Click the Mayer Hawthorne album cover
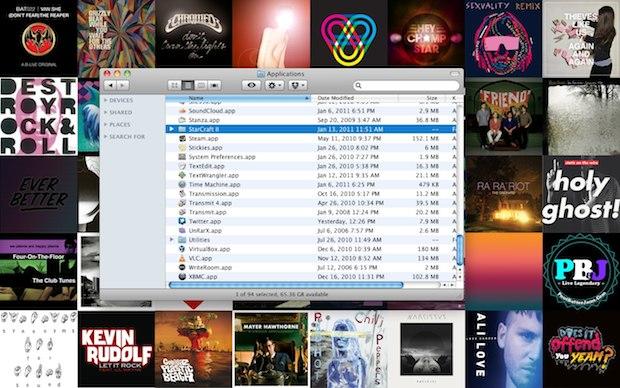Screen dimensions: 620x388 pos(271,349)
